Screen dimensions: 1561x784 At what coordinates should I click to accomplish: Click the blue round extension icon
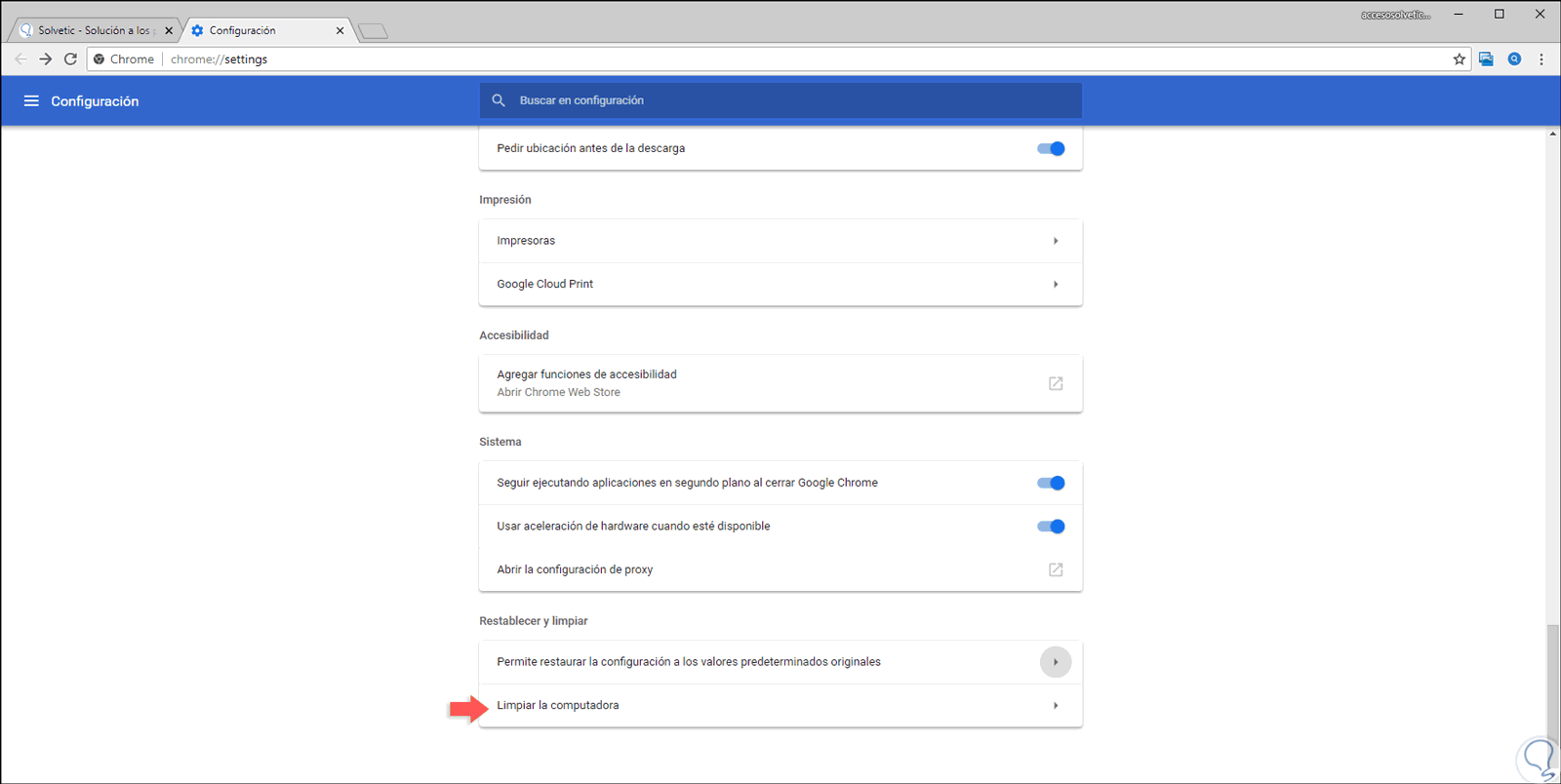click(x=1514, y=59)
